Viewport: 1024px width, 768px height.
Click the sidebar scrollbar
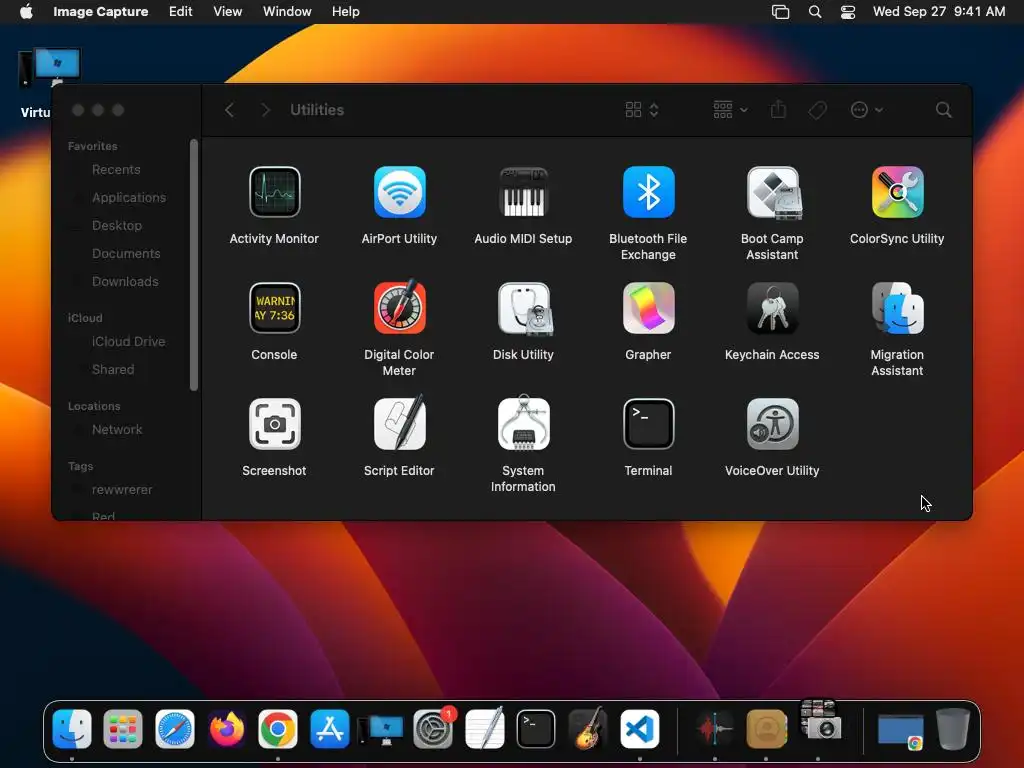click(x=193, y=264)
